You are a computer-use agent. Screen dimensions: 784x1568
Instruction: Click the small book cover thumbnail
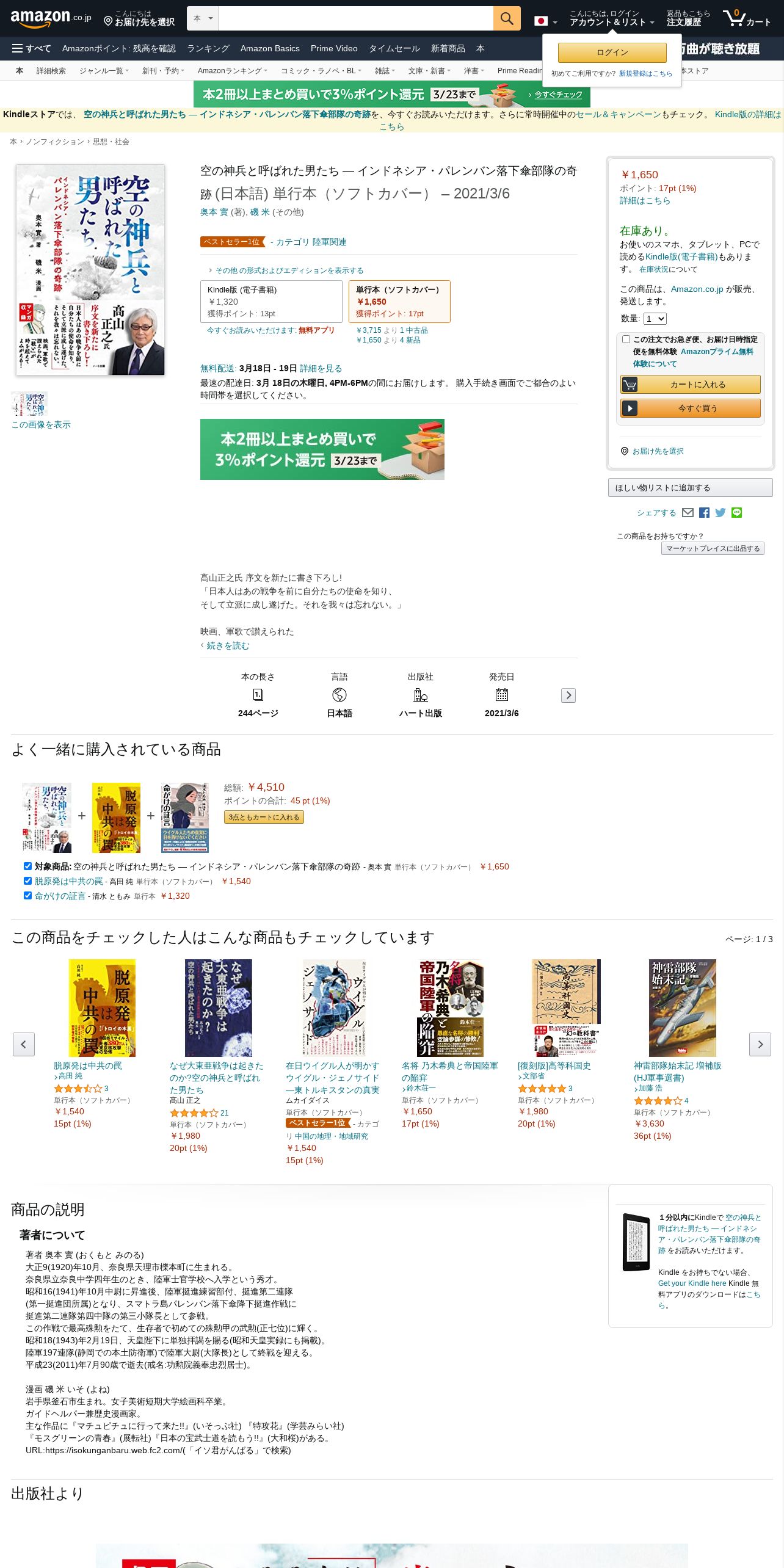coord(29,404)
